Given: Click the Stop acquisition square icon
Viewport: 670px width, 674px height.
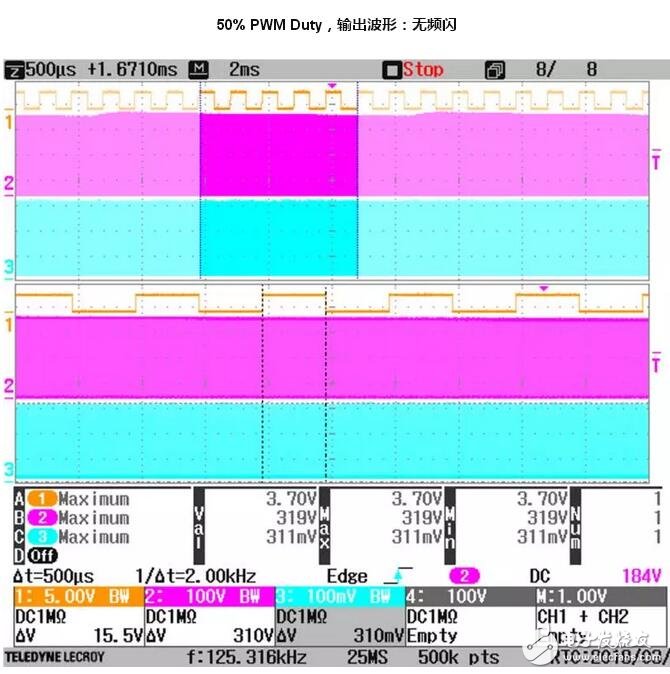Looking at the screenshot, I should click(392, 70).
